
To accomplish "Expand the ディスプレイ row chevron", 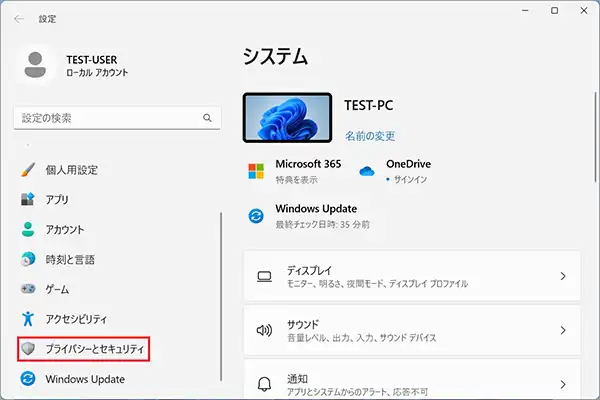I will 563,276.
